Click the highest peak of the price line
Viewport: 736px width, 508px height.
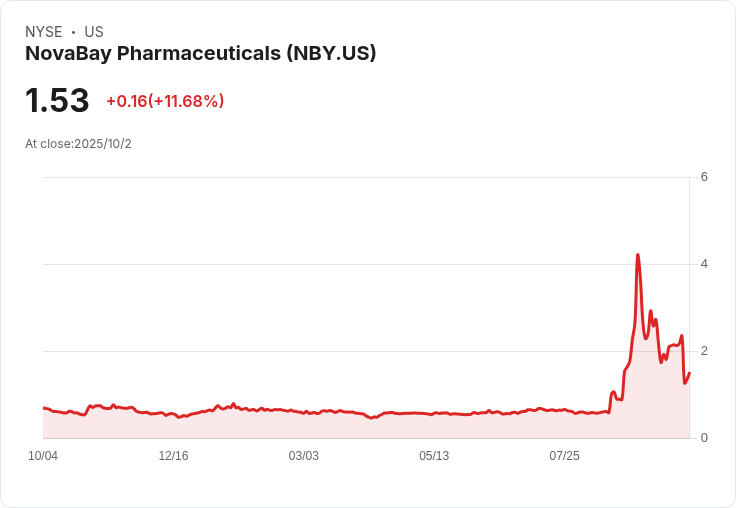[x=638, y=255]
